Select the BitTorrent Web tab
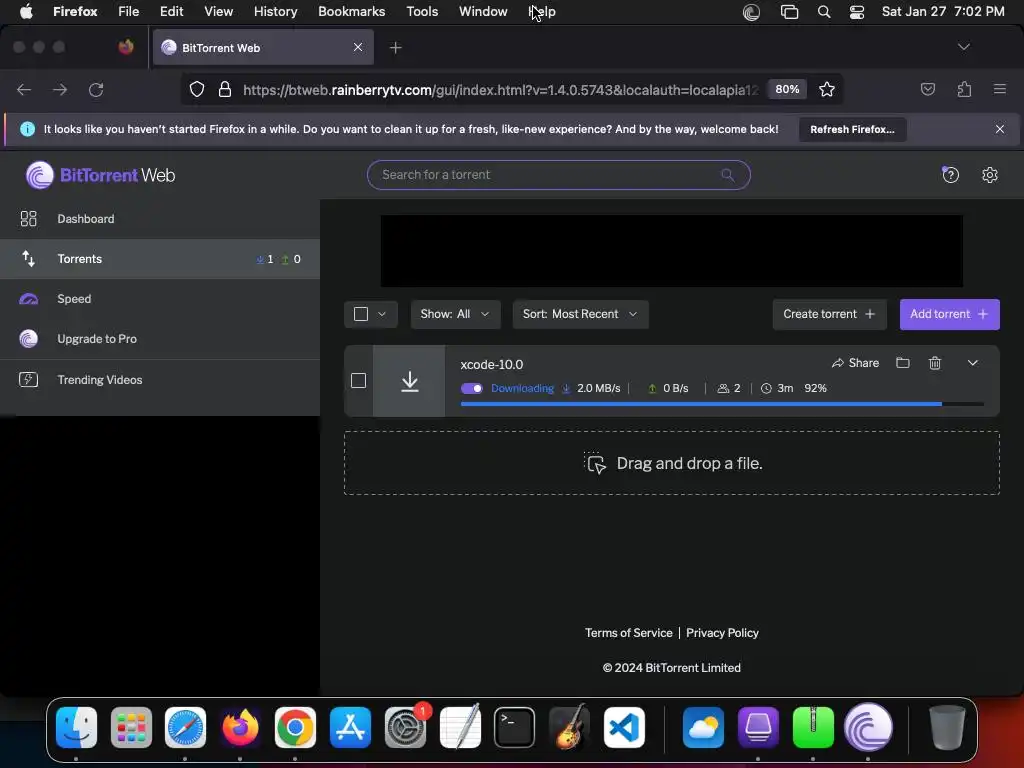Image resolution: width=1024 pixels, height=768 pixels. 263,48
